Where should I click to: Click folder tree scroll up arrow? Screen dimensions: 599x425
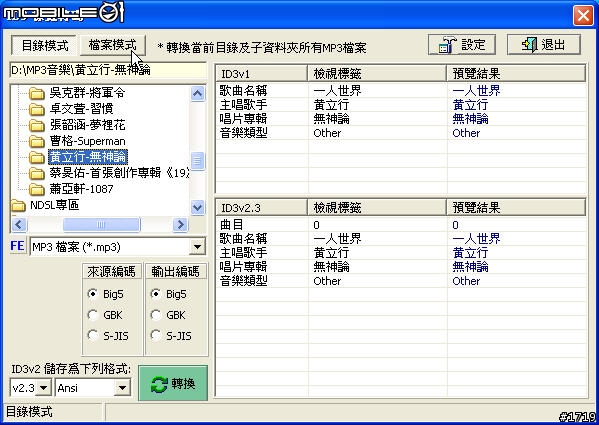198,93
